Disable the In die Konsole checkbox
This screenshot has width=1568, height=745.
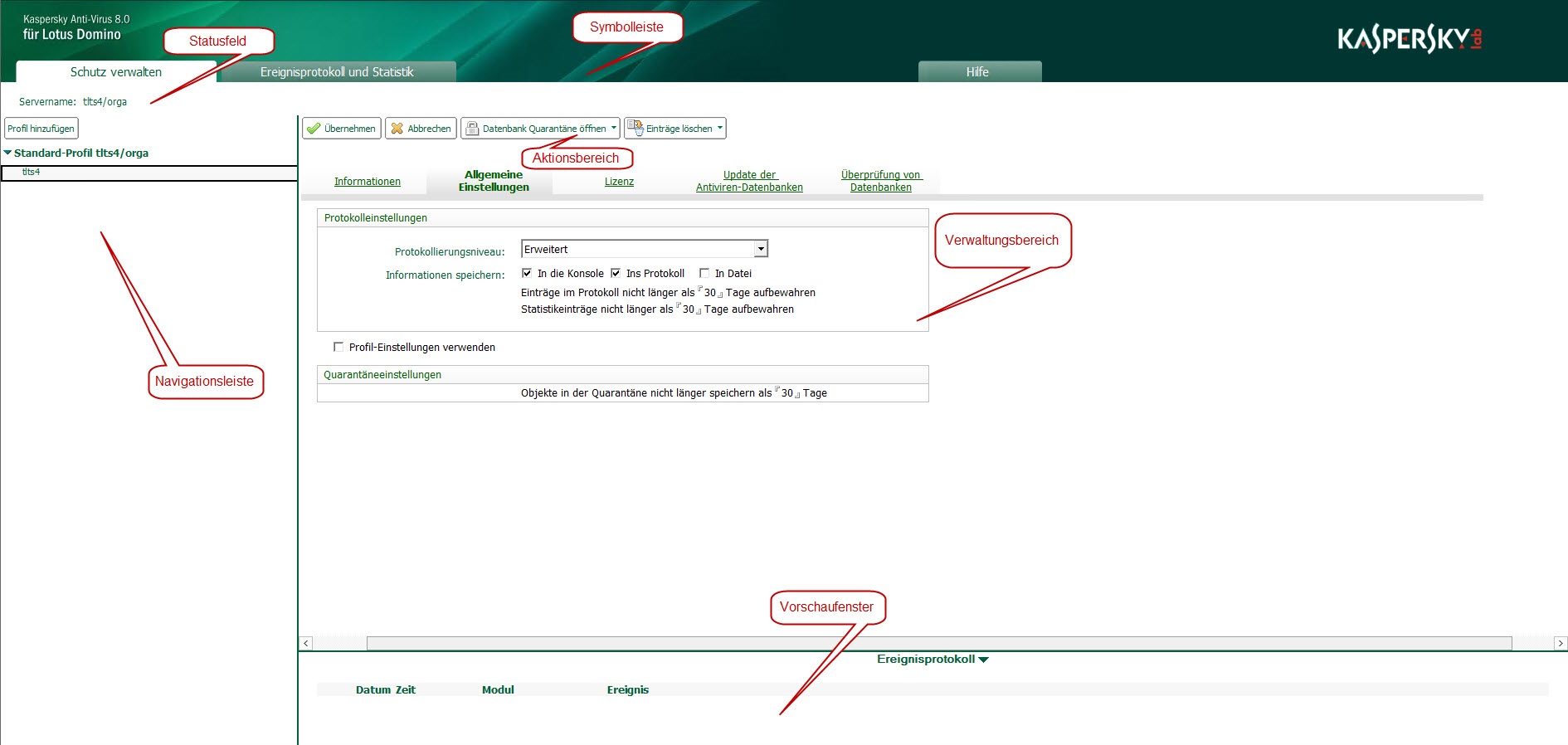pos(527,273)
